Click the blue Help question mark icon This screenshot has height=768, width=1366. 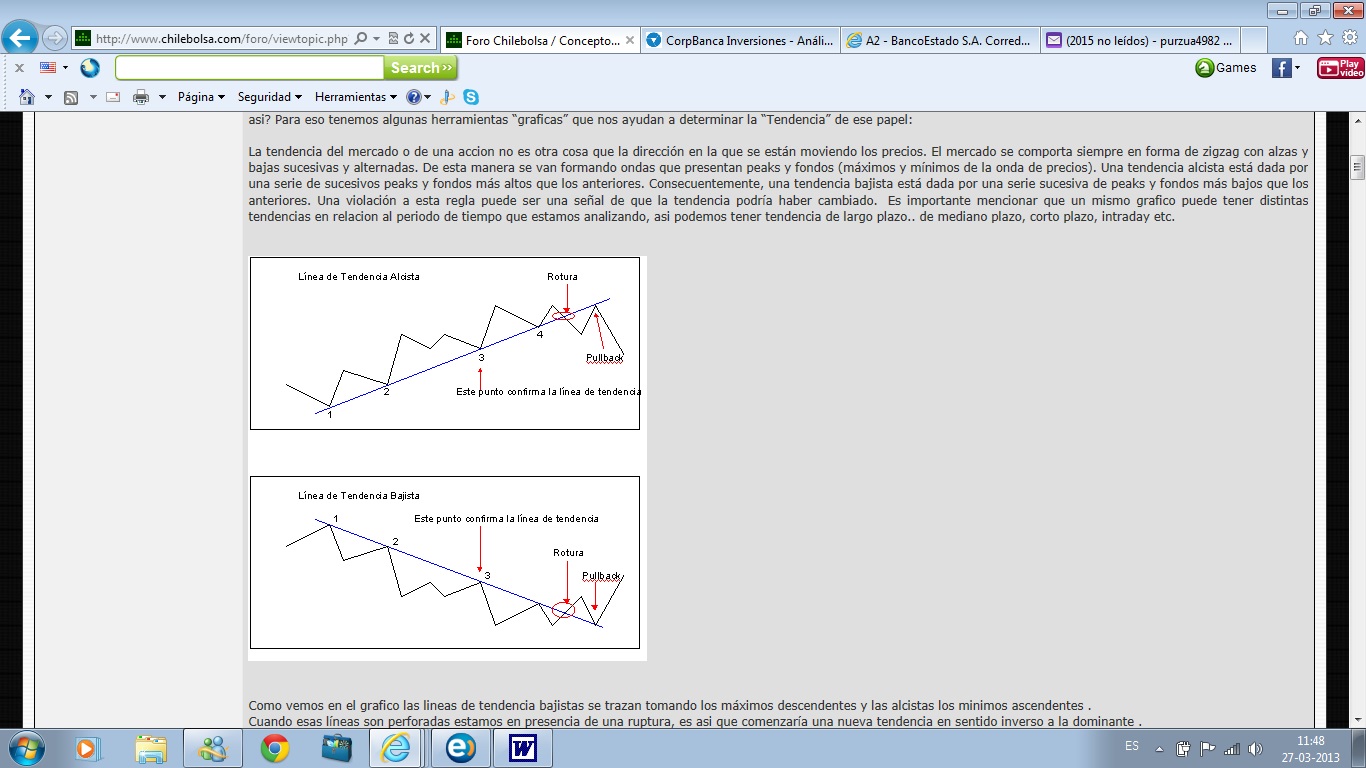pos(413,97)
